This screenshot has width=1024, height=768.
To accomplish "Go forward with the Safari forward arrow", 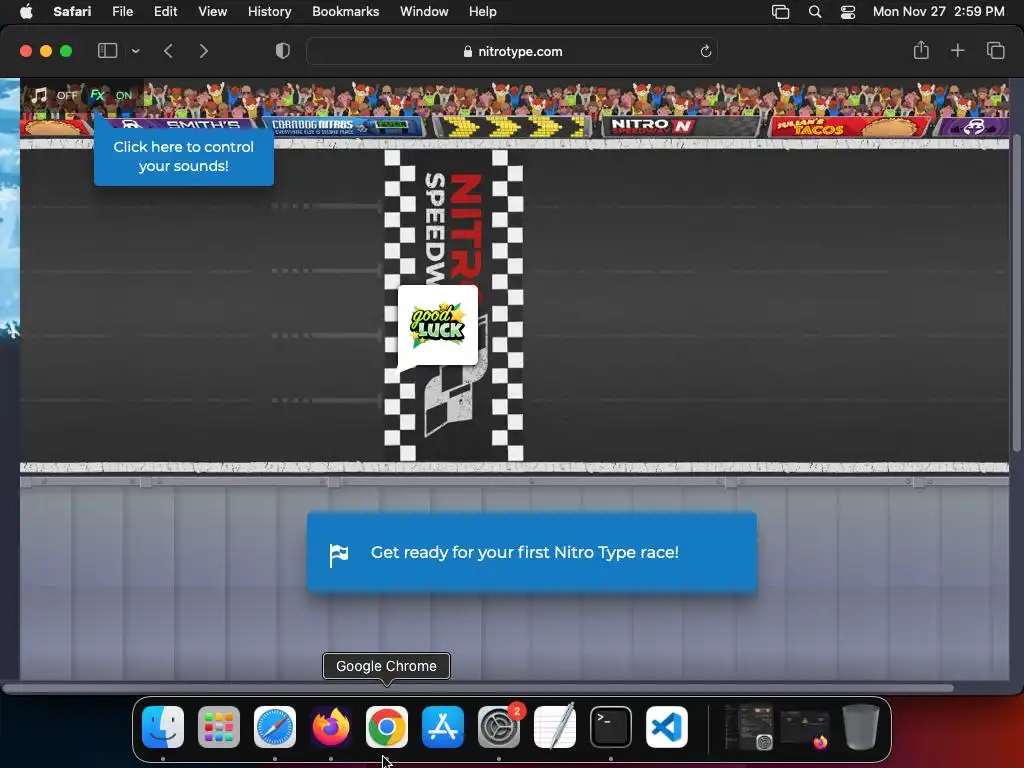I will [204, 51].
